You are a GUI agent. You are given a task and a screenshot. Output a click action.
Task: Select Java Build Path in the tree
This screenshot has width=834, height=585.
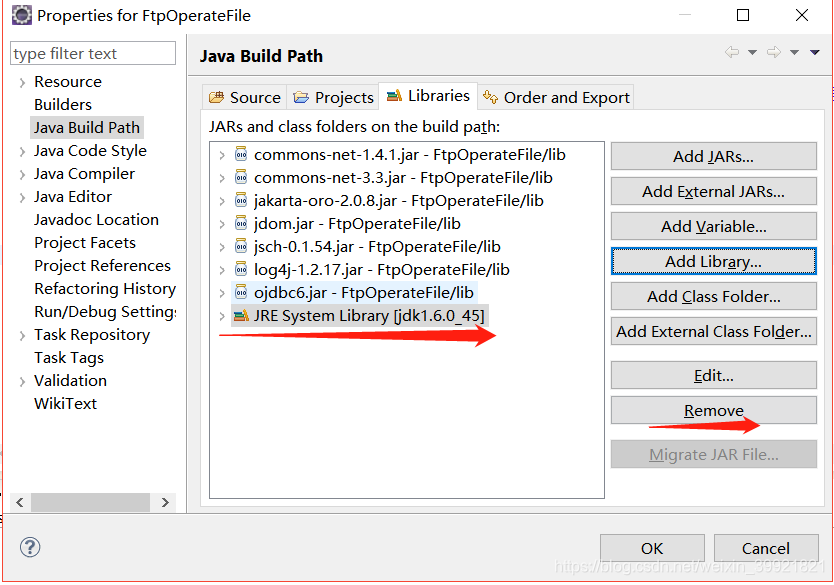pyautogui.click(x=87, y=128)
